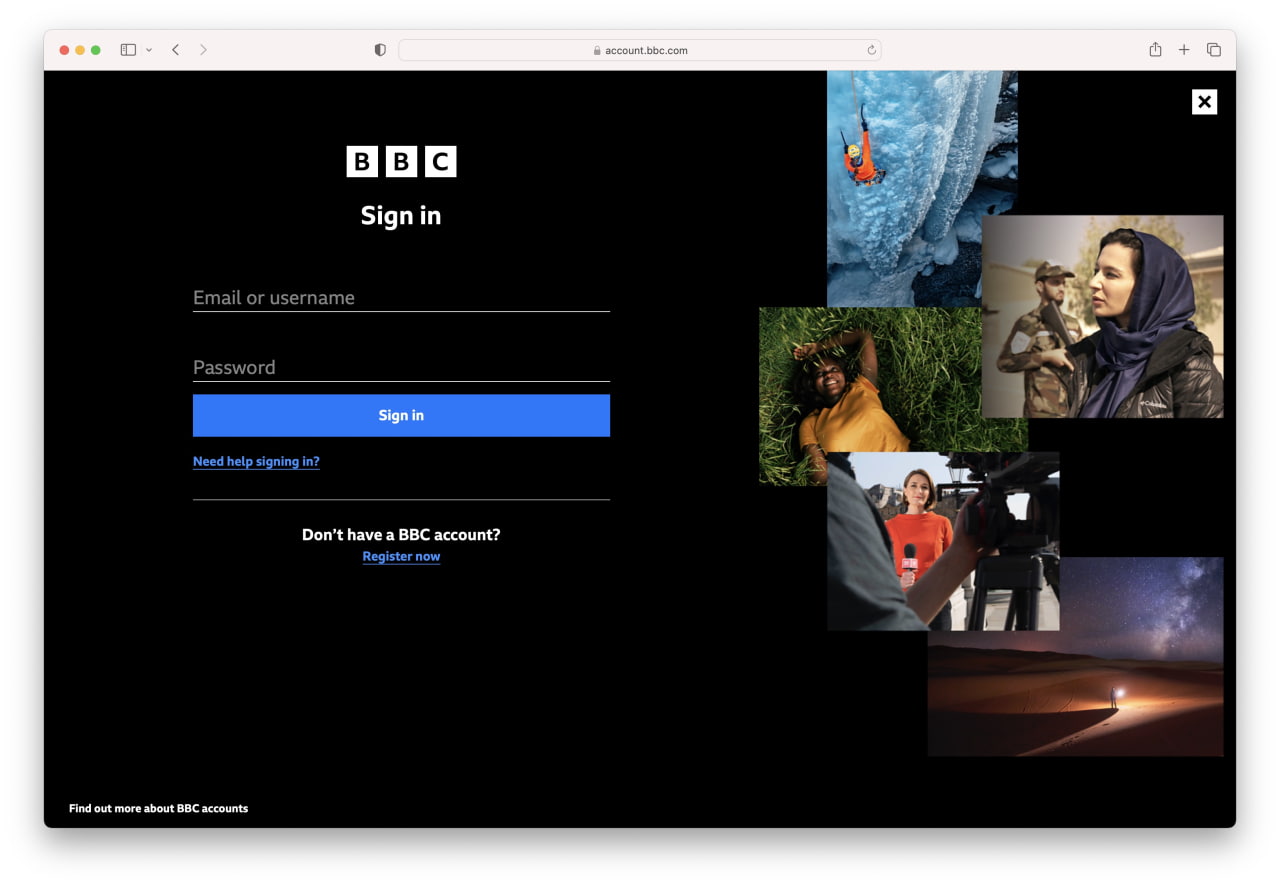Open a new tab with the plus icon
Screen dimensions: 1280x886
tap(1184, 49)
